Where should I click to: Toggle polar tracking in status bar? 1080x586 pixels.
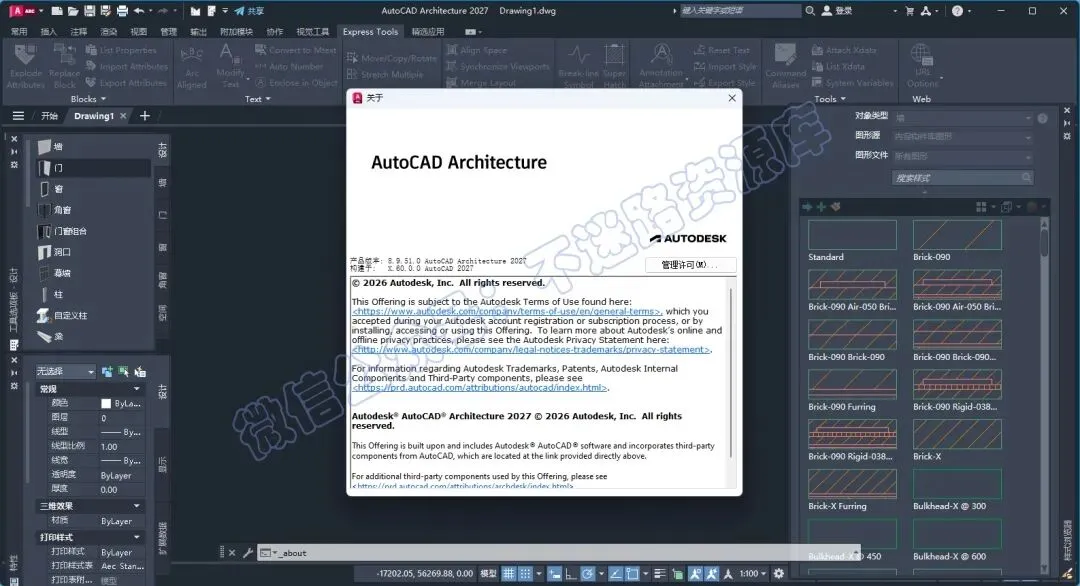tap(588, 574)
